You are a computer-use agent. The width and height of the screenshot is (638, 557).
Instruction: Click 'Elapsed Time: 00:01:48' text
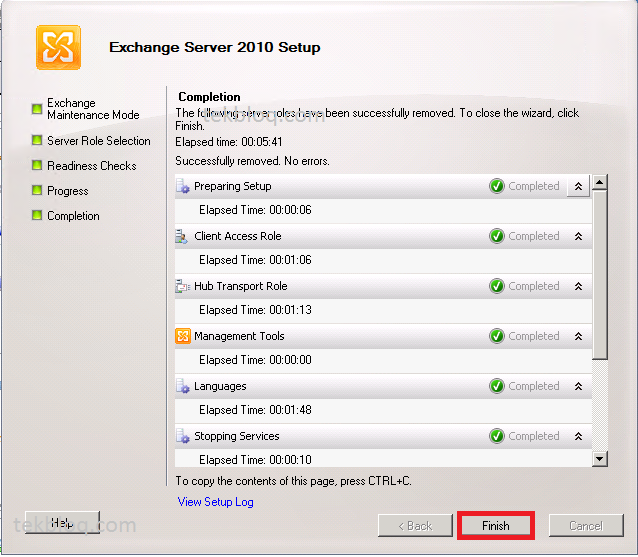[255, 411]
